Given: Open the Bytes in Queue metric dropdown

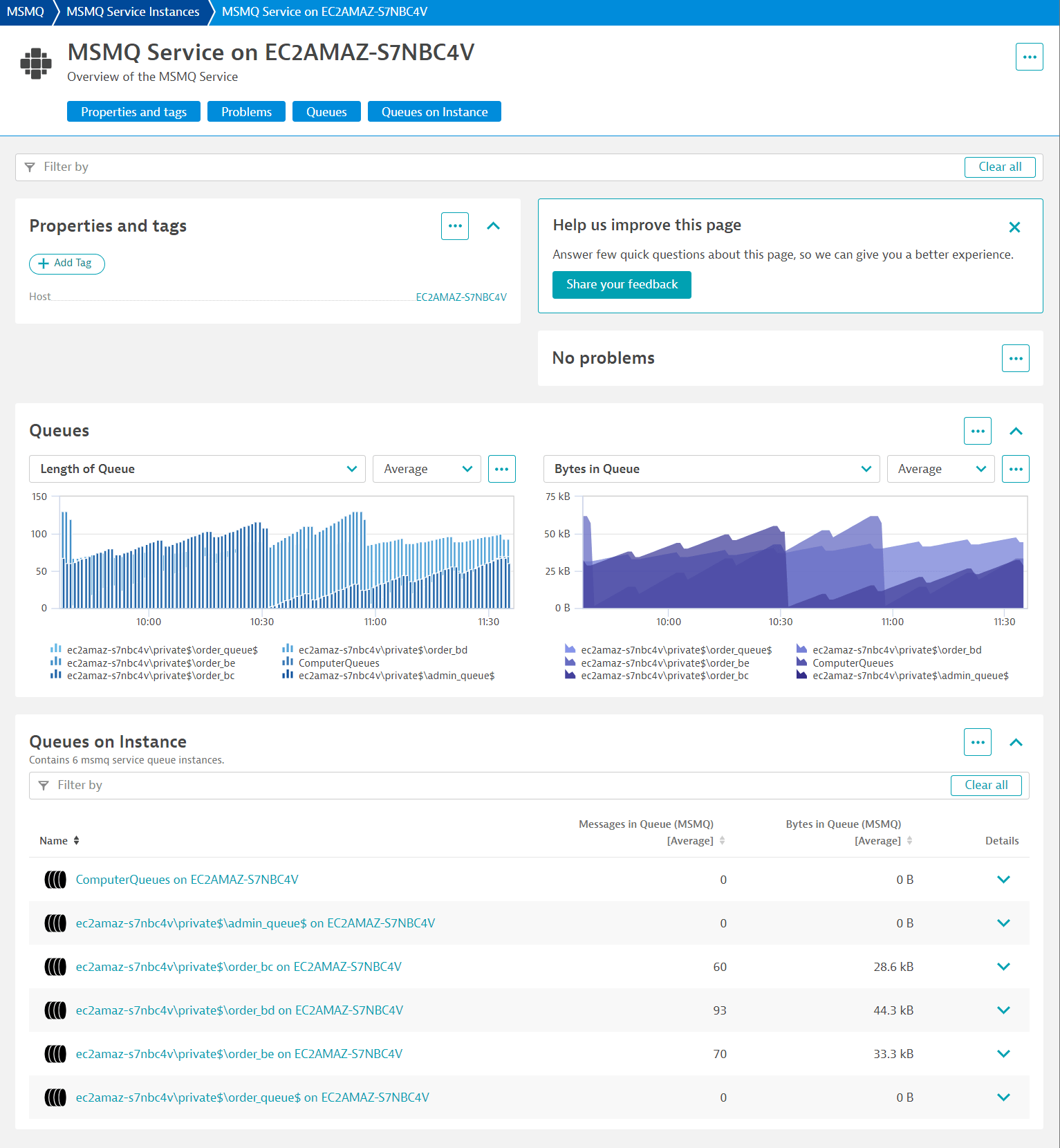Looking at the screenshot, I should pos(712,469).
